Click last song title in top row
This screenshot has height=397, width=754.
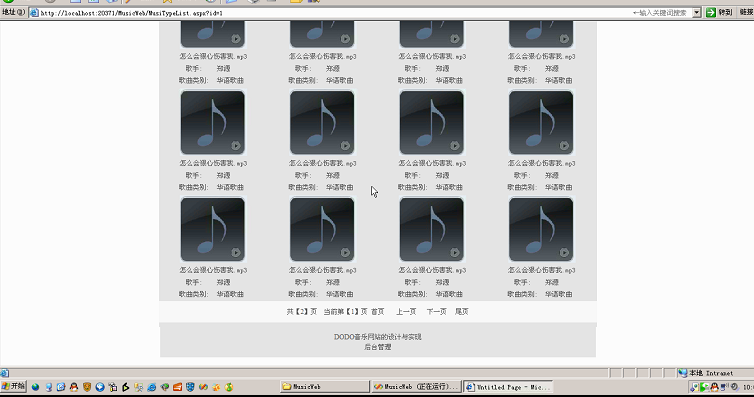click(x=541, y=56)
